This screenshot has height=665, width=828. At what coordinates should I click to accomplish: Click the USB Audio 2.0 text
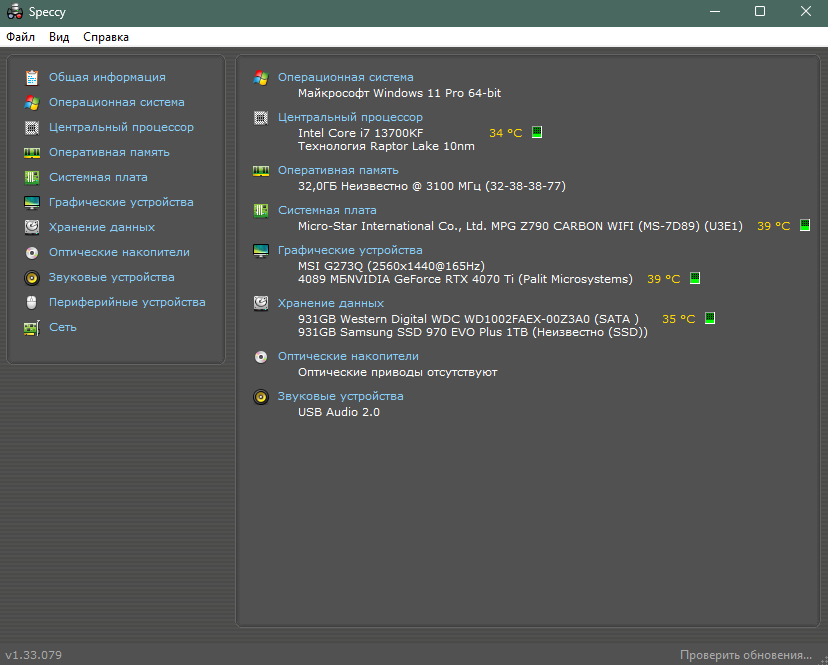click(x=339, y=412)
